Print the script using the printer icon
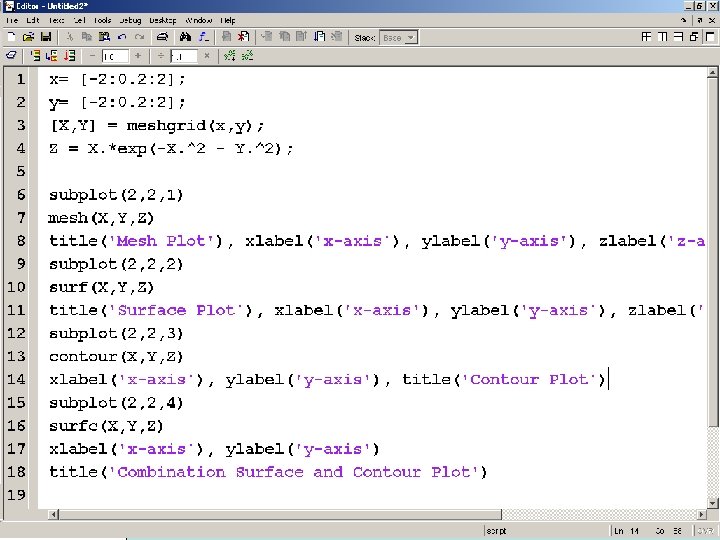The image size is (720, 540). click(x=162, y=37)
